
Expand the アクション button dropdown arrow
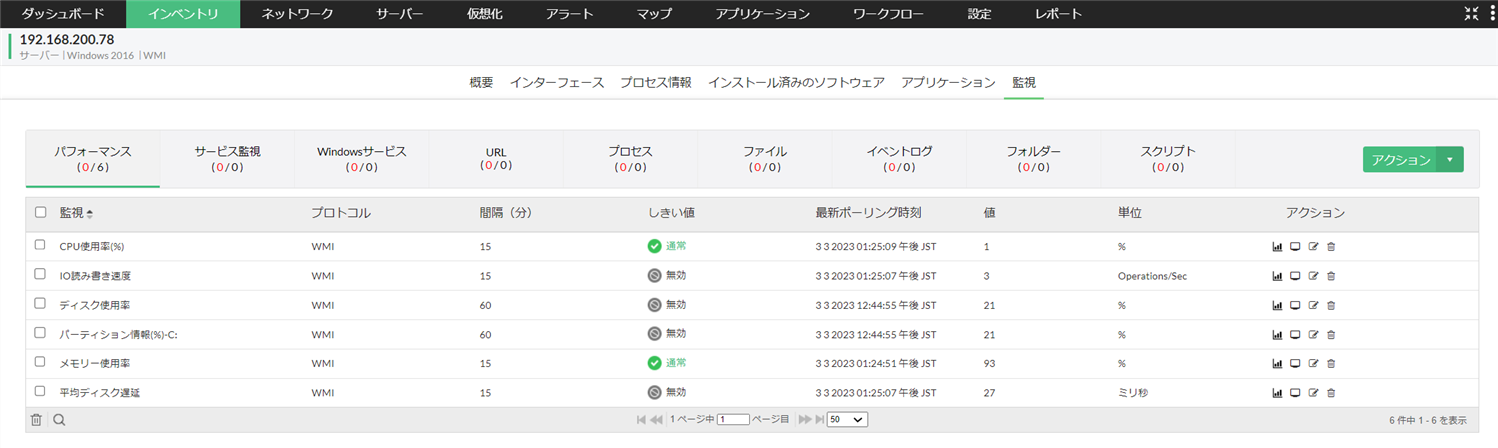tap(1449, 160)
